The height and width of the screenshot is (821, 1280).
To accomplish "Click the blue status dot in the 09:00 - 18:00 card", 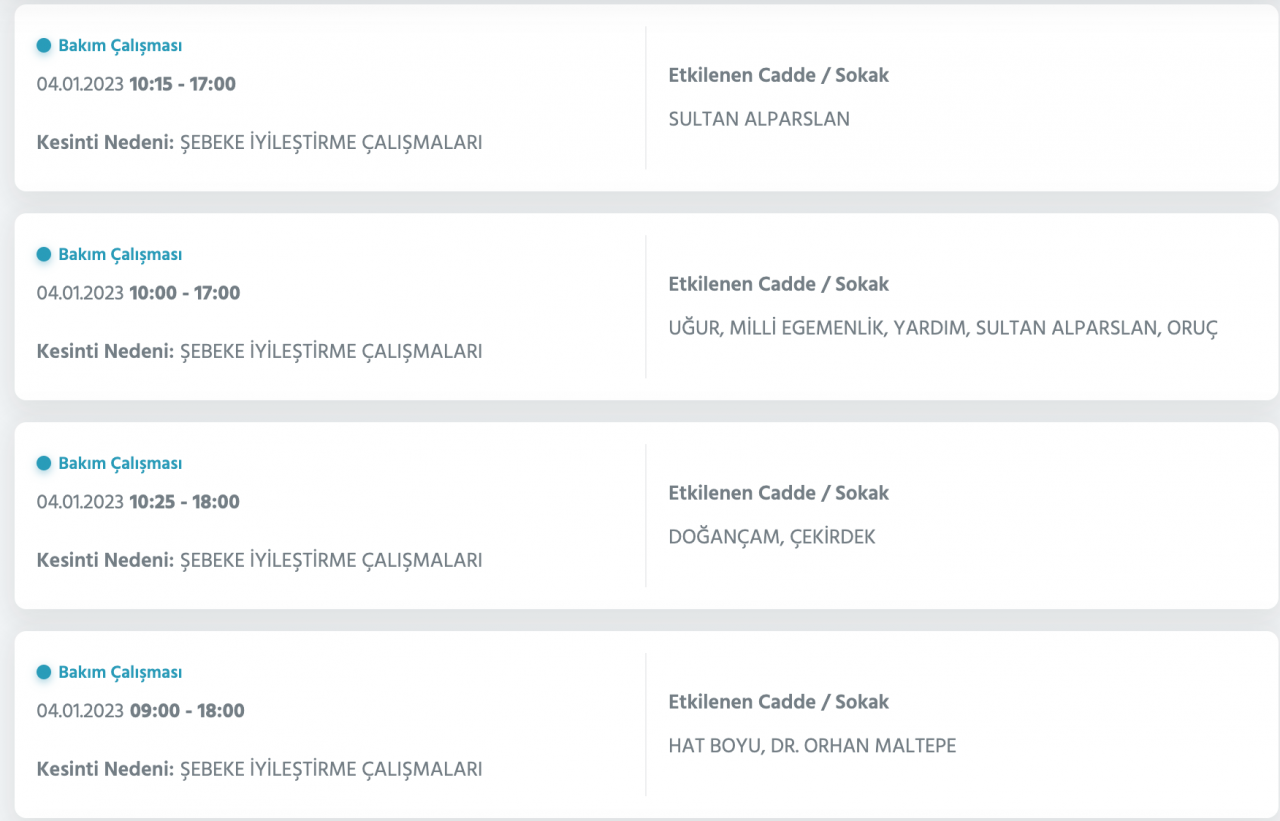I will click(44, 672).
